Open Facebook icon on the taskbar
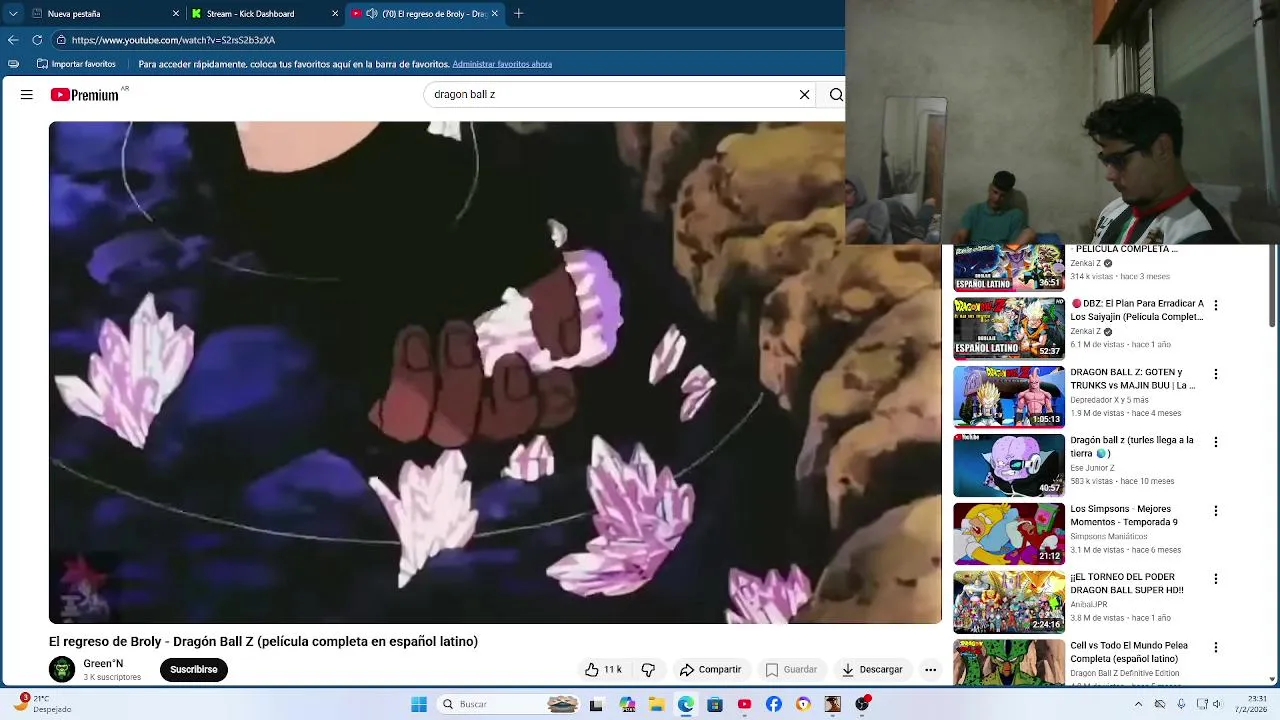The width and height of the screenshot is (1280, 720). pyautogui.click(x=774, y=704)
